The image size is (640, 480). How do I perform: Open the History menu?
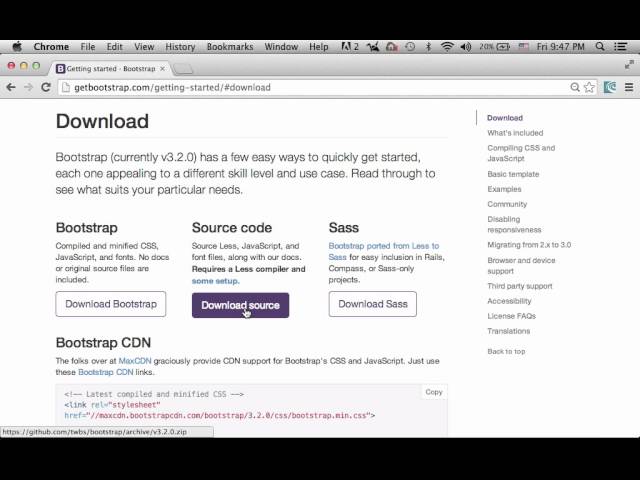pyautogui.click(x=180, y=47)
